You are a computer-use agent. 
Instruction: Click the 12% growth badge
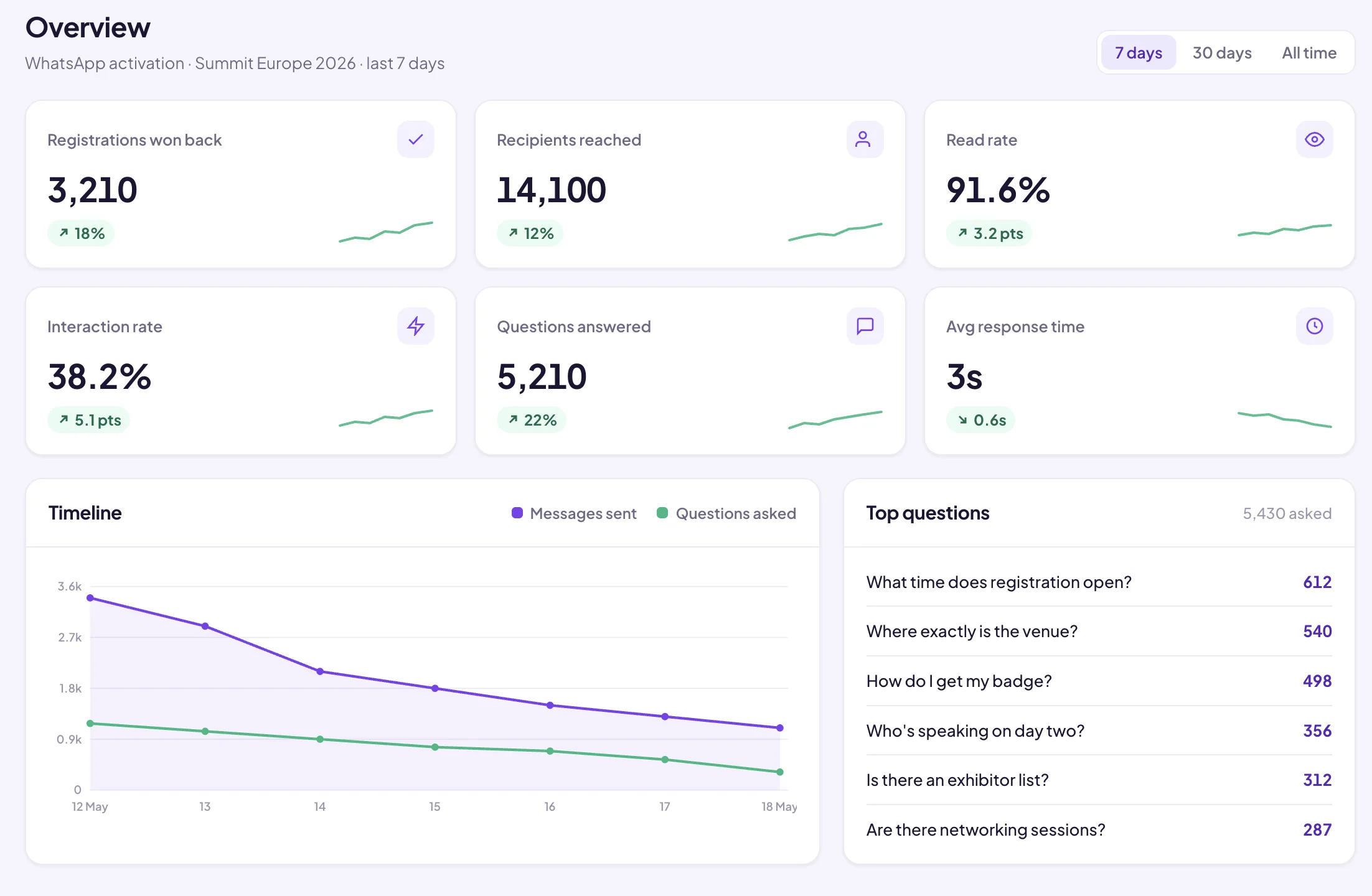[x=530, y=233]
